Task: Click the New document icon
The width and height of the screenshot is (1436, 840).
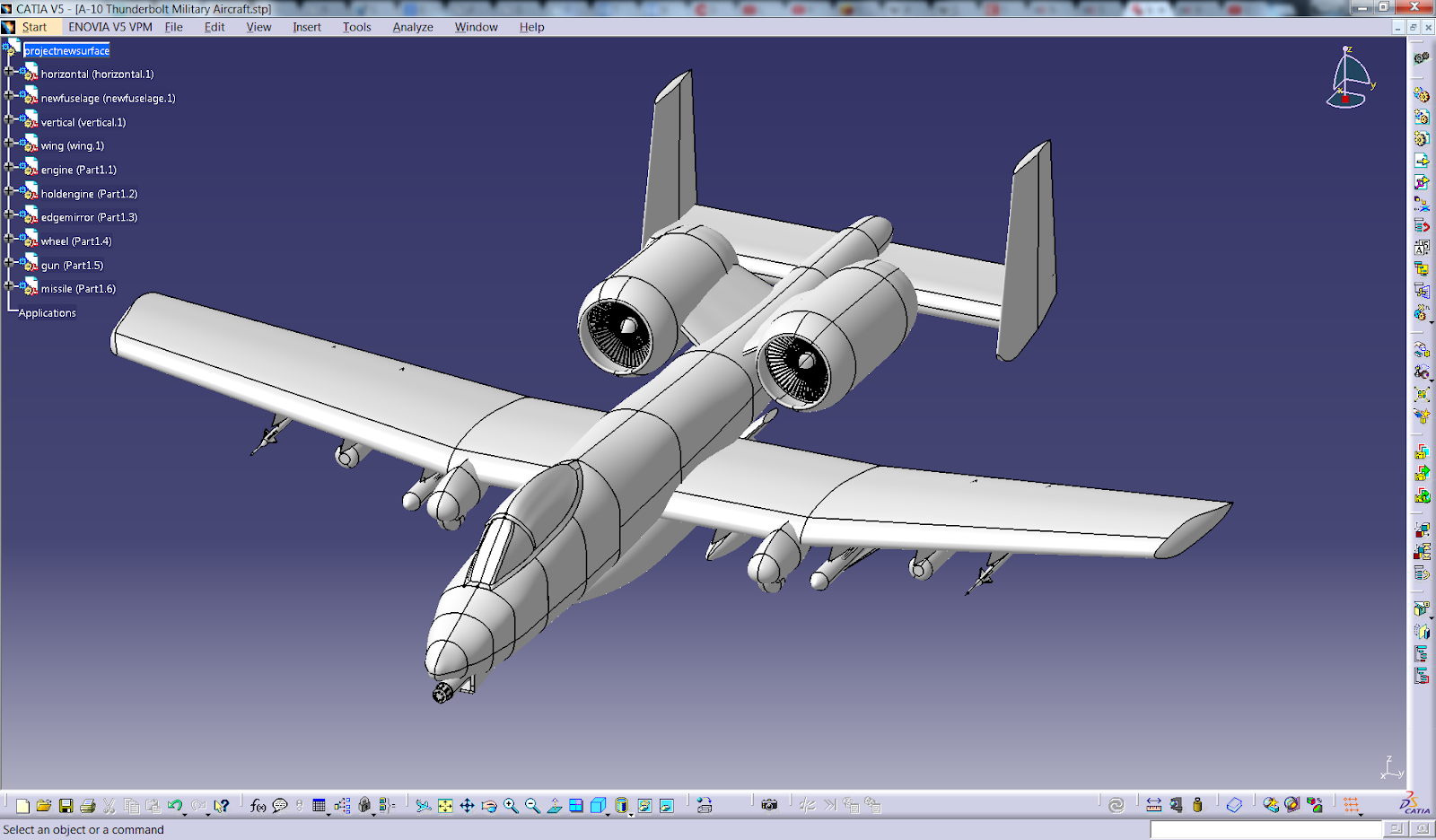Action: click(24, 805)
